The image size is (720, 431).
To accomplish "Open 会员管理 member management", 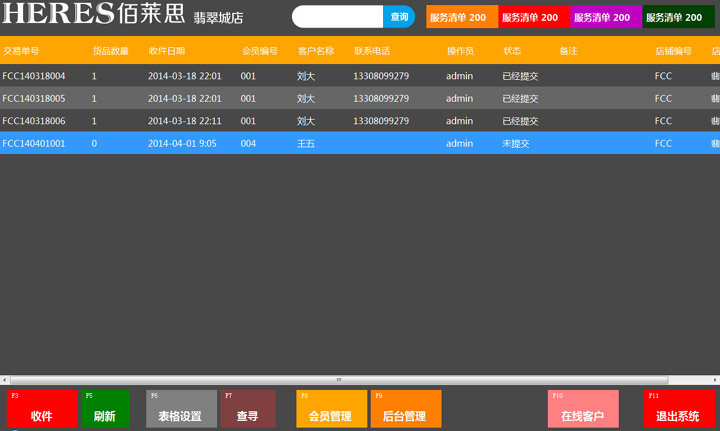I will (x=331, y=409).
